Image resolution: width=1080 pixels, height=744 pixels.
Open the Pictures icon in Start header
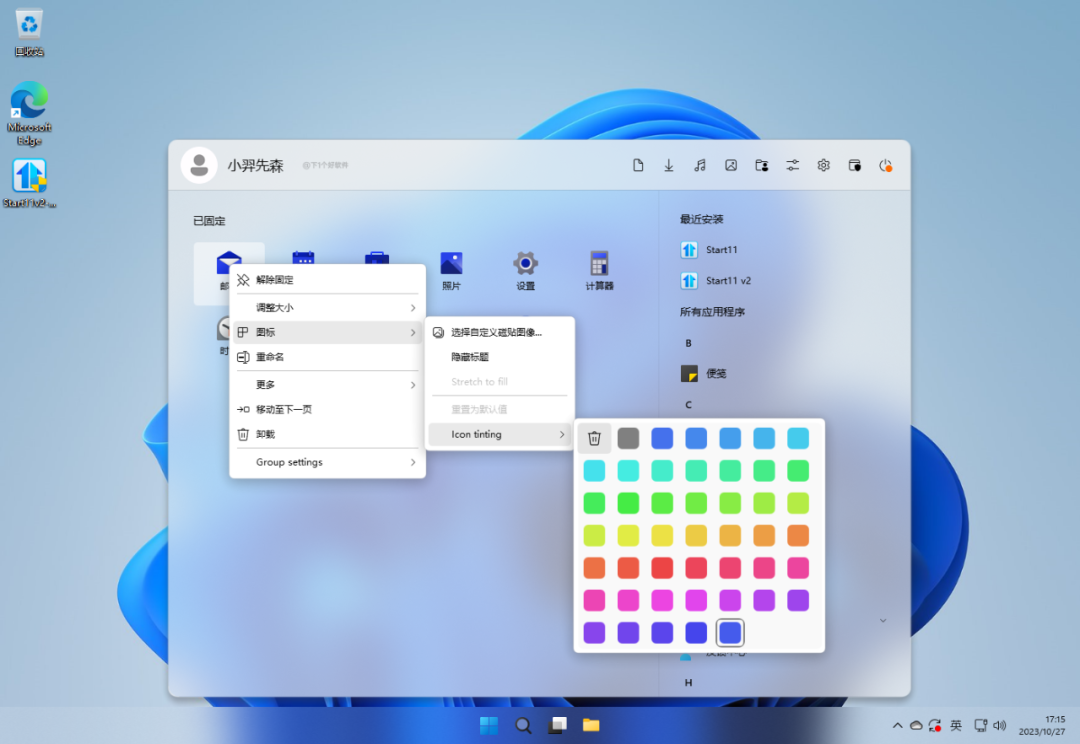pos(731,165)
